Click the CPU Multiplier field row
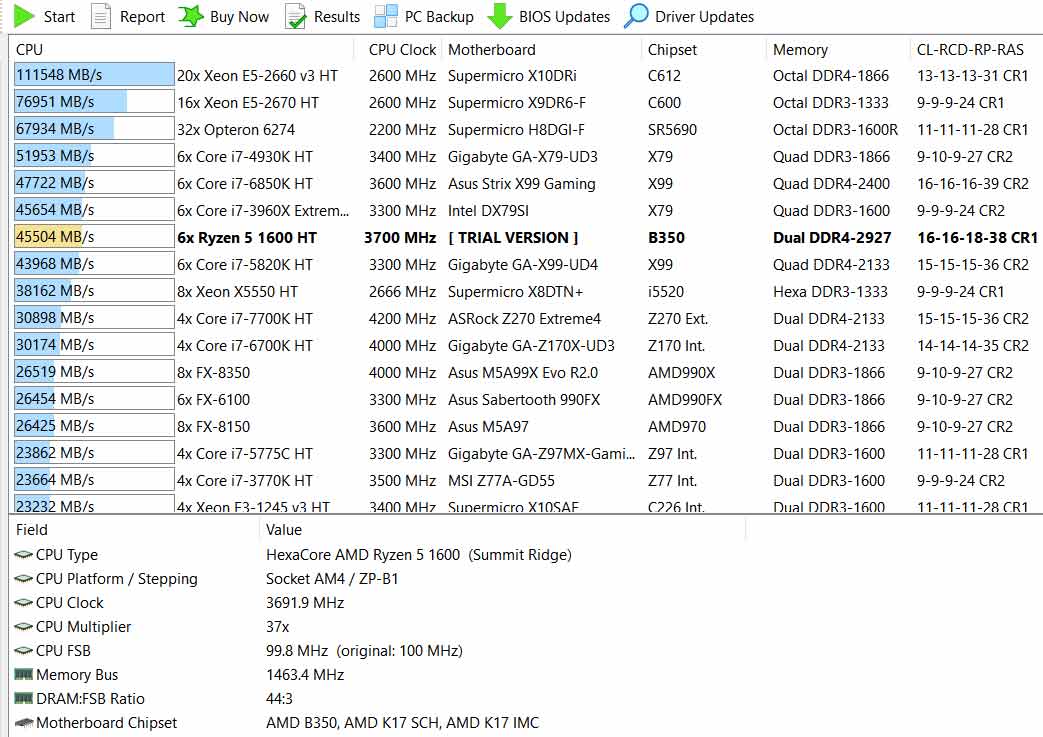 coord(83,627)
